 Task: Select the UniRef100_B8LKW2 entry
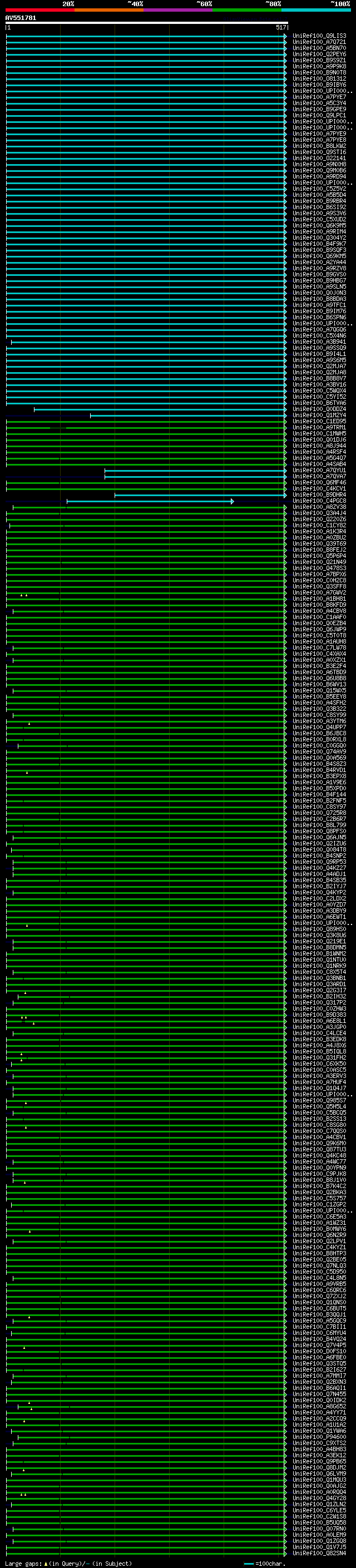(x=319, y=146)
